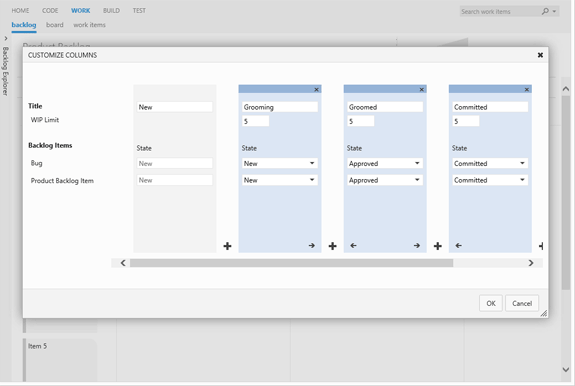Screen dimensions: 575x386
Task: Click the page vertical scrollbar up arrow
Action: click(565, 89)
